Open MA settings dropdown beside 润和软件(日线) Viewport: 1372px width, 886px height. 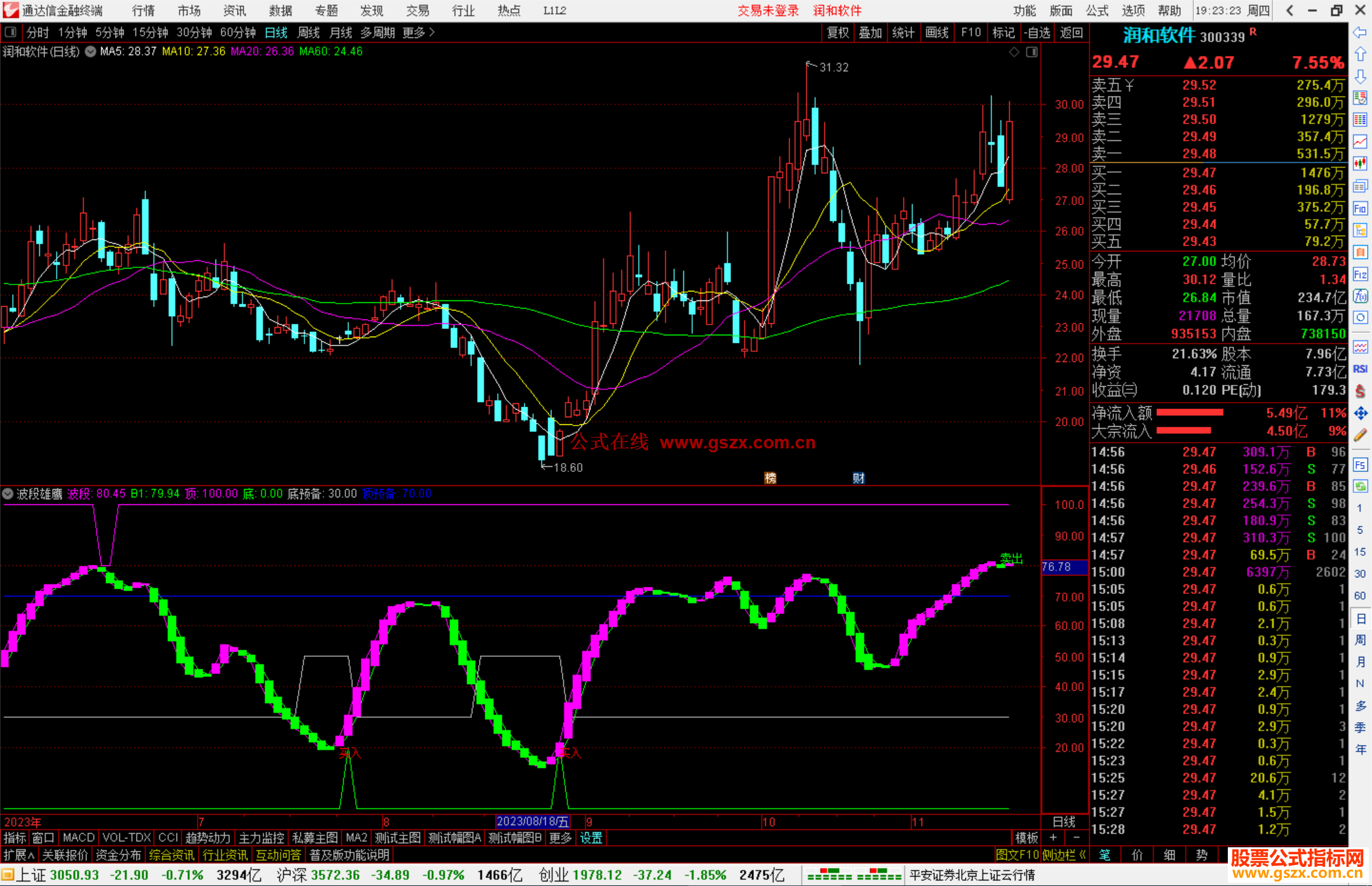(x=90, y=52)
